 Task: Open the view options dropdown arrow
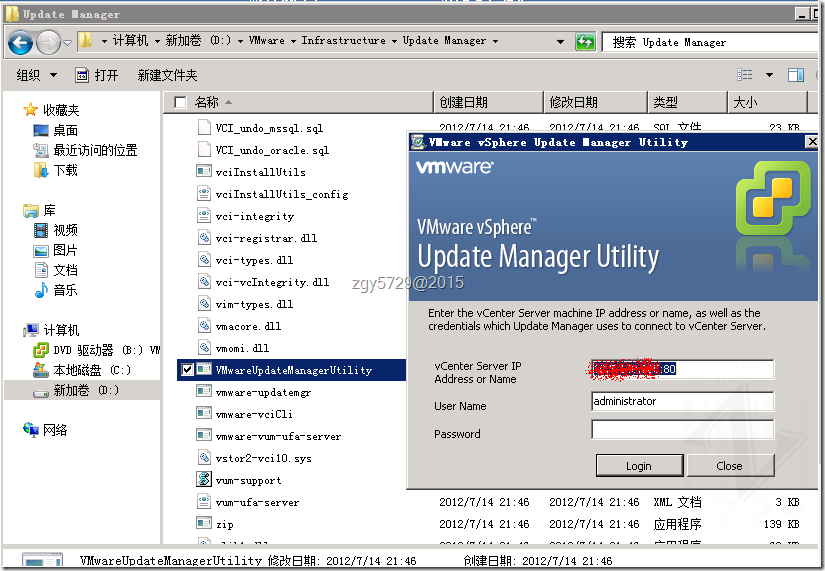(769, 75)
